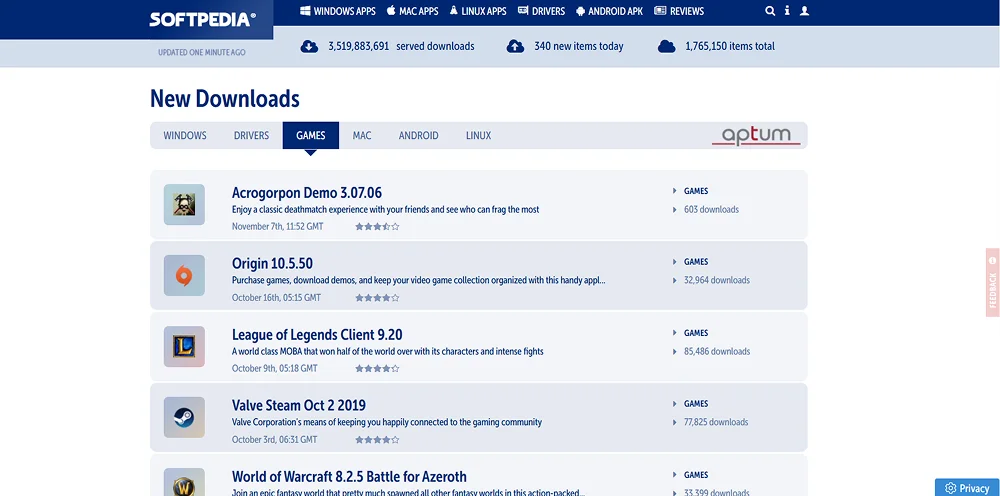Open League of Legends Client 9.20 link

317,335
